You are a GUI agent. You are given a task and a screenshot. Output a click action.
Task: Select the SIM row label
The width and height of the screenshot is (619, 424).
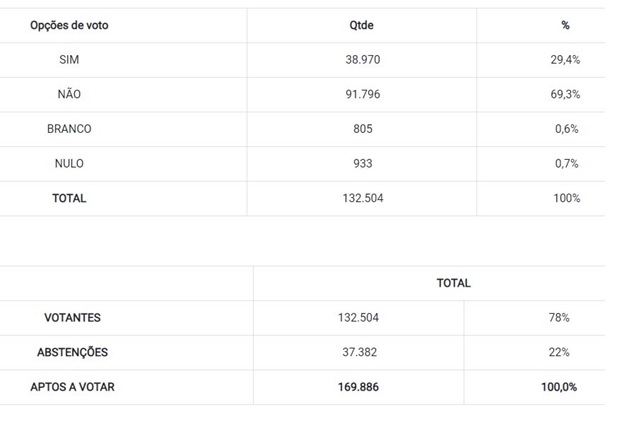click(x=69, y=60)
